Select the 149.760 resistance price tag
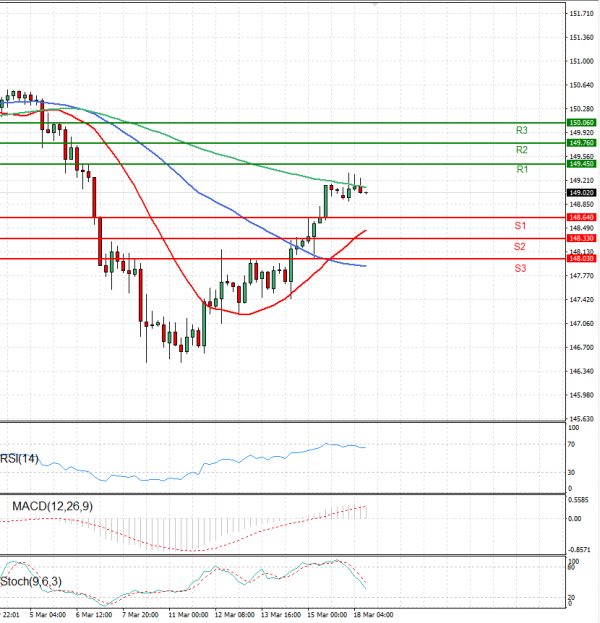The image size is (600, 623). (581, 143)
